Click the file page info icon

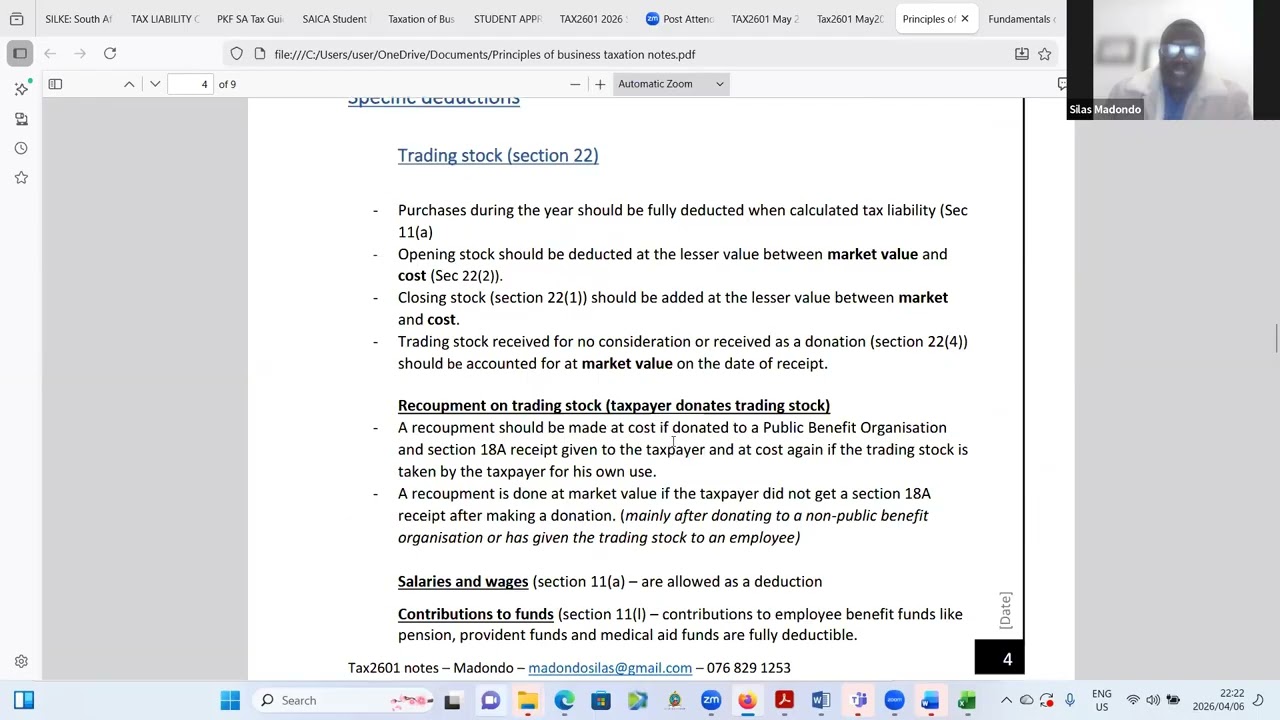click(260, 54)
